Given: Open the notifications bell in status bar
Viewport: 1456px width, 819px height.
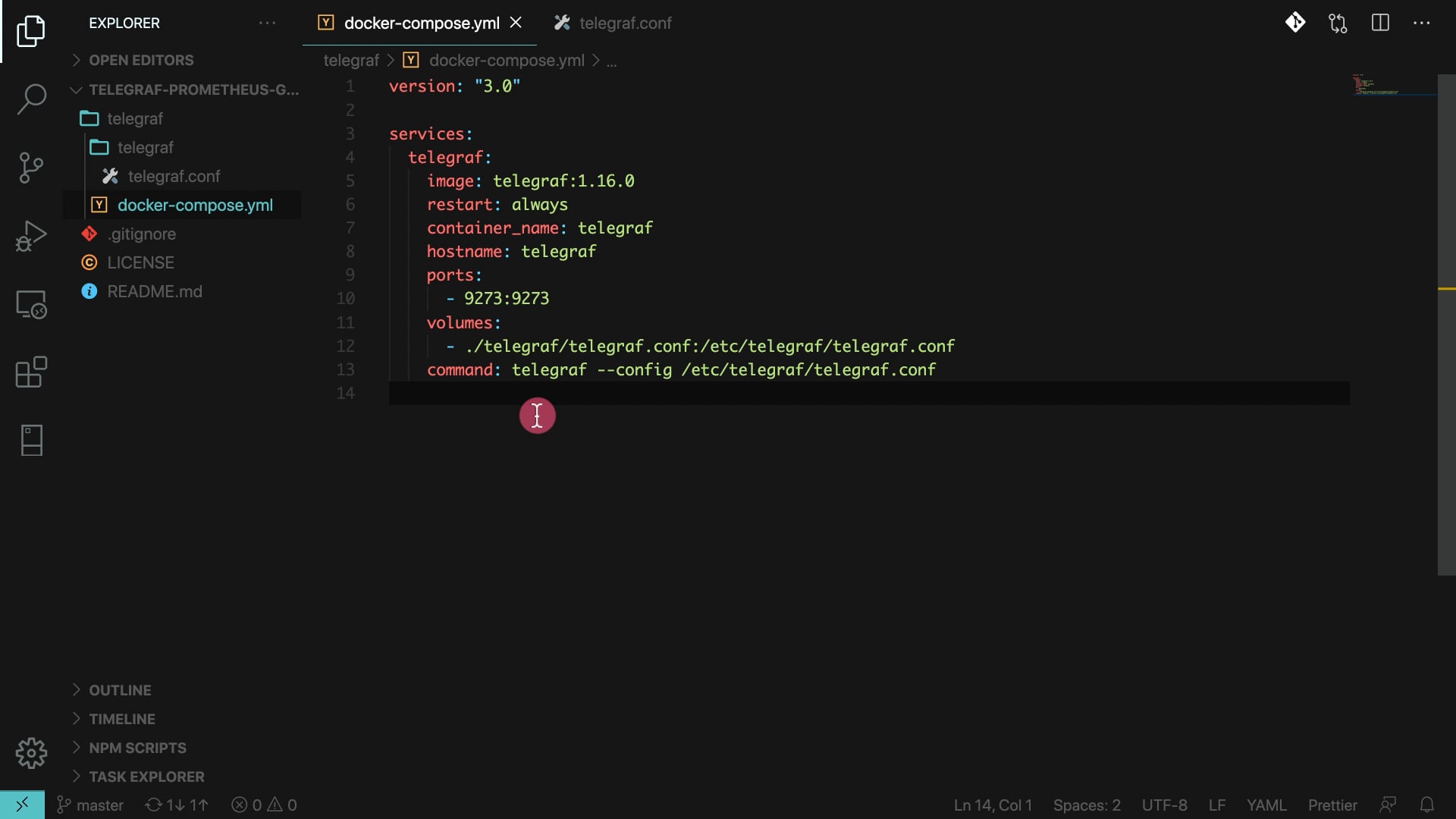Looking at the screenshot, I should (x=1426, y=805).
